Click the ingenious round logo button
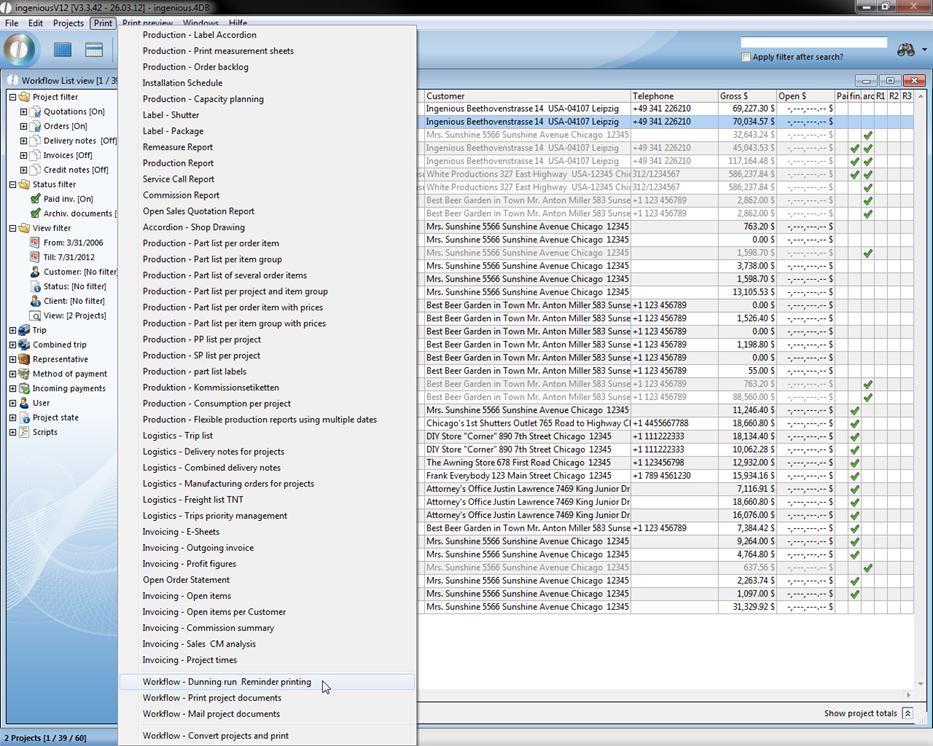The width and height of the screenshot is (933, 746). pos(20,50)
